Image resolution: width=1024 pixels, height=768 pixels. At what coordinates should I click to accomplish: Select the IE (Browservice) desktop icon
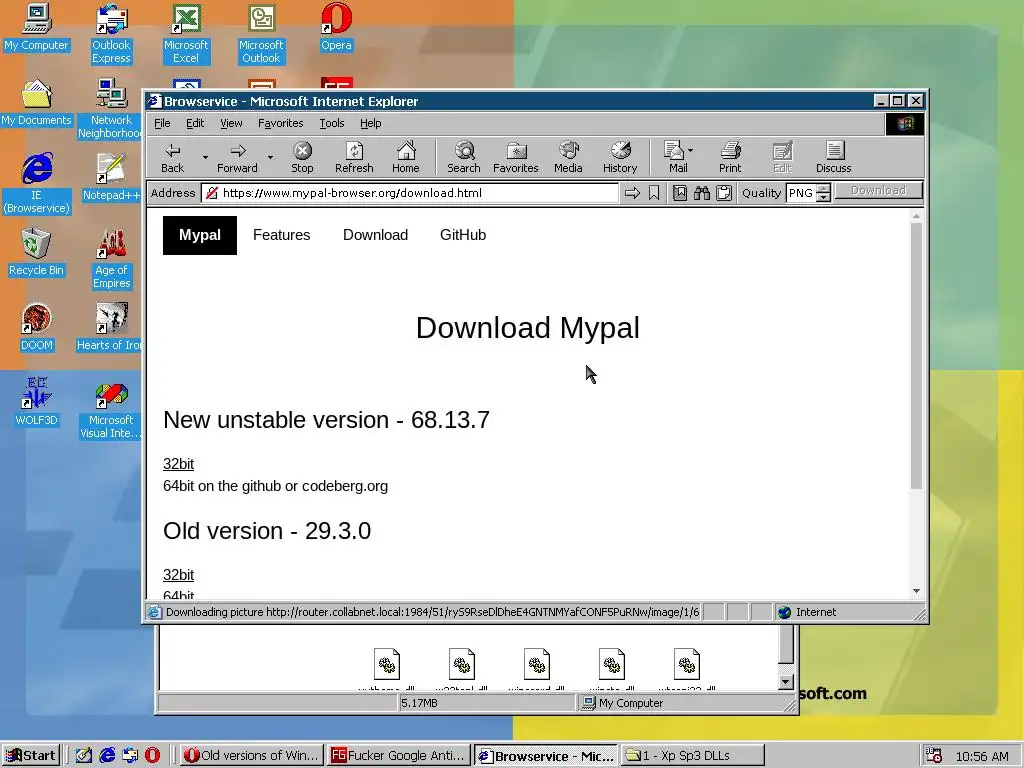click(x=37, y=184)
